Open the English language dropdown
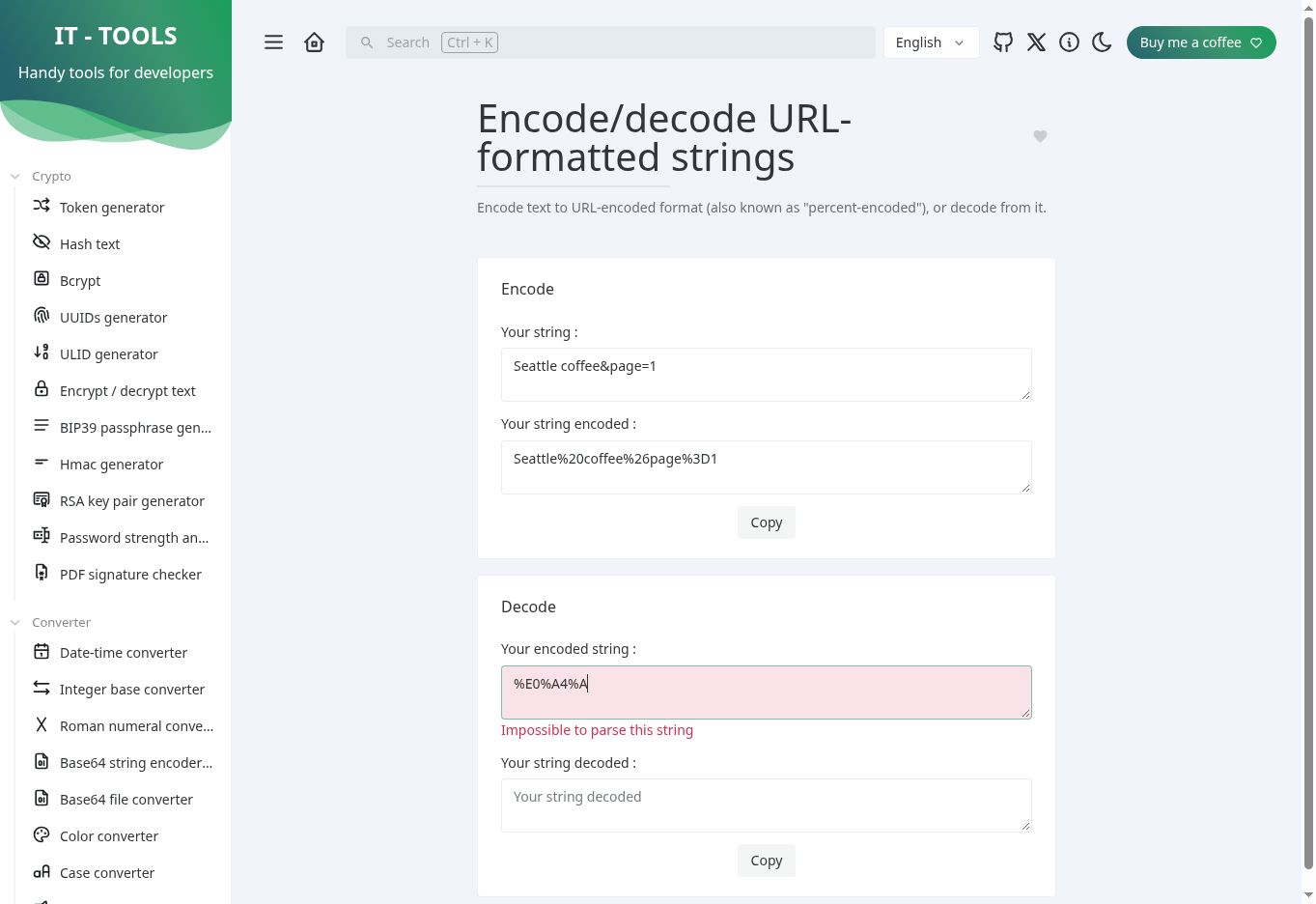The width and height of the screenshot is (1316, 904). tap(931, 42)
